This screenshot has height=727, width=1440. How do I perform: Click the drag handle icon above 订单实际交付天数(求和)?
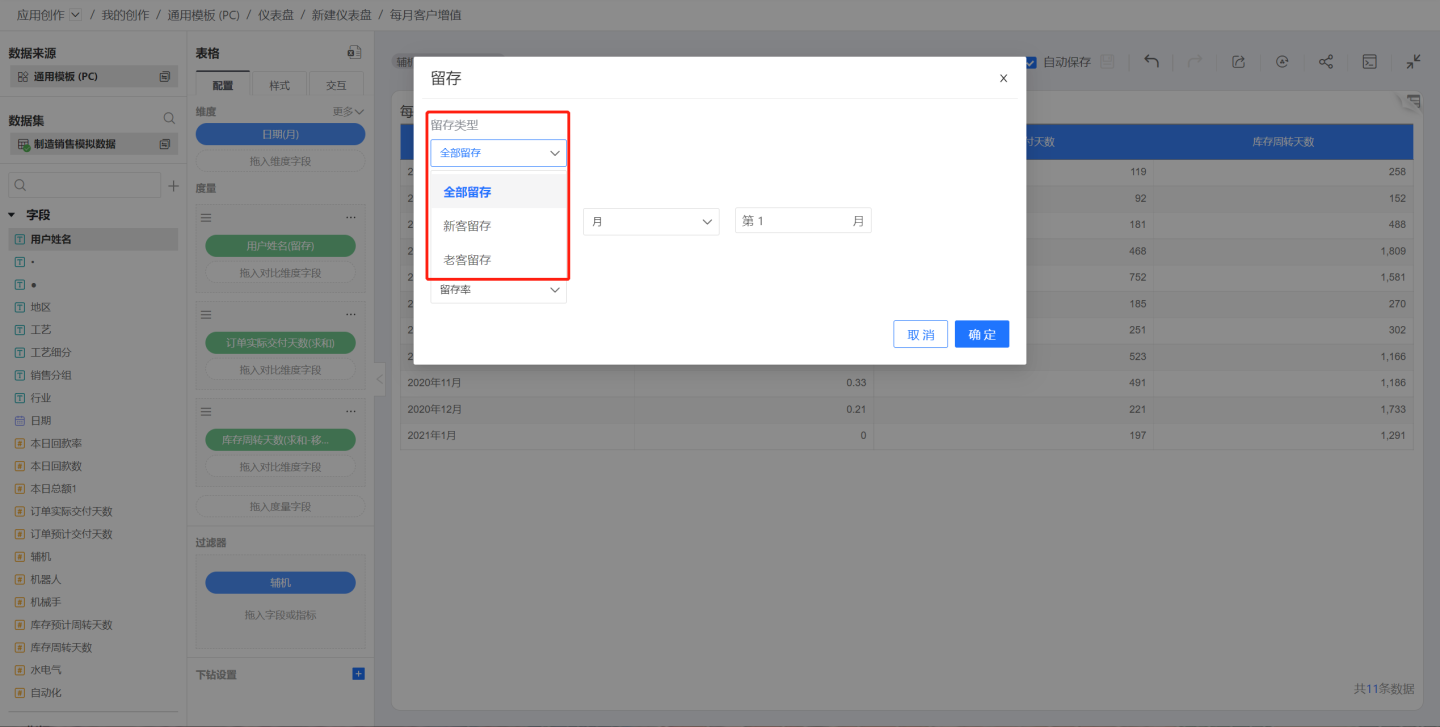[x=207, y=314]
